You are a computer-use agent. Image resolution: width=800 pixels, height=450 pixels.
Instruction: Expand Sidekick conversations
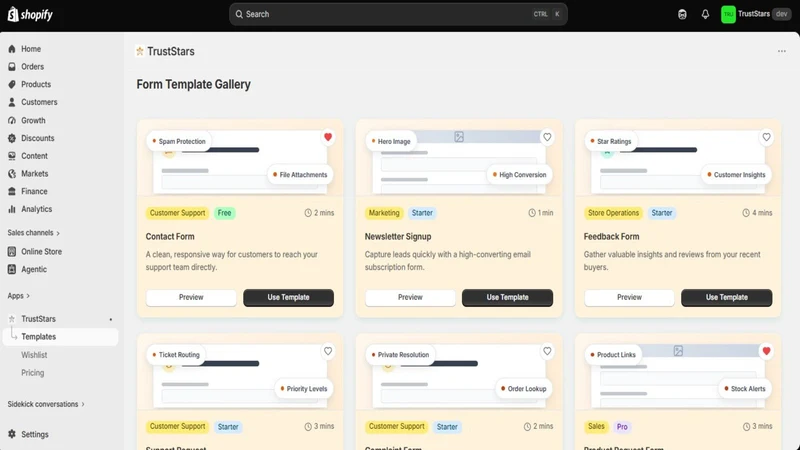coord(46,404)
